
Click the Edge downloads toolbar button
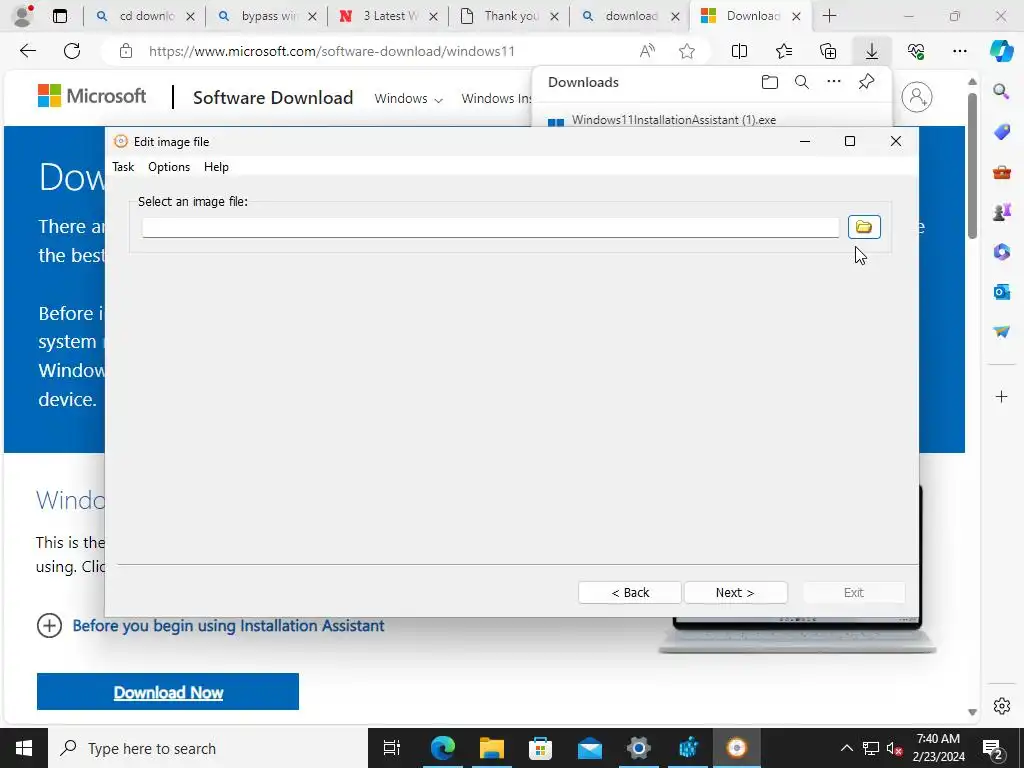[x=872, y=51]
